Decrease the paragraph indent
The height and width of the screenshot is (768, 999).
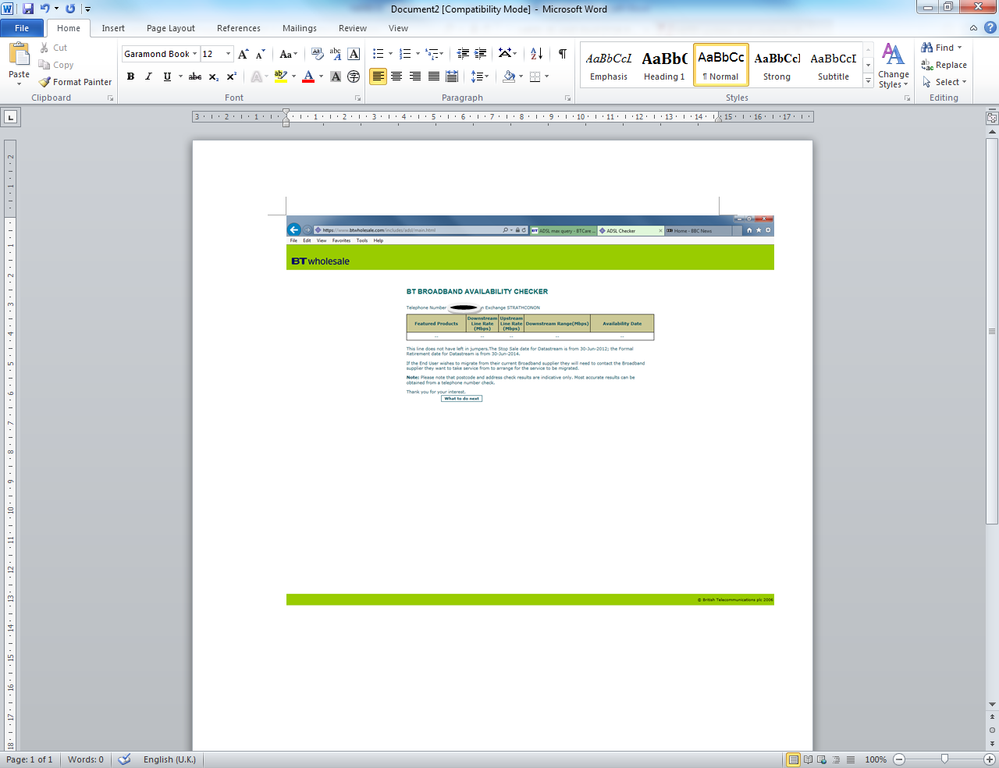pos(463,54)
